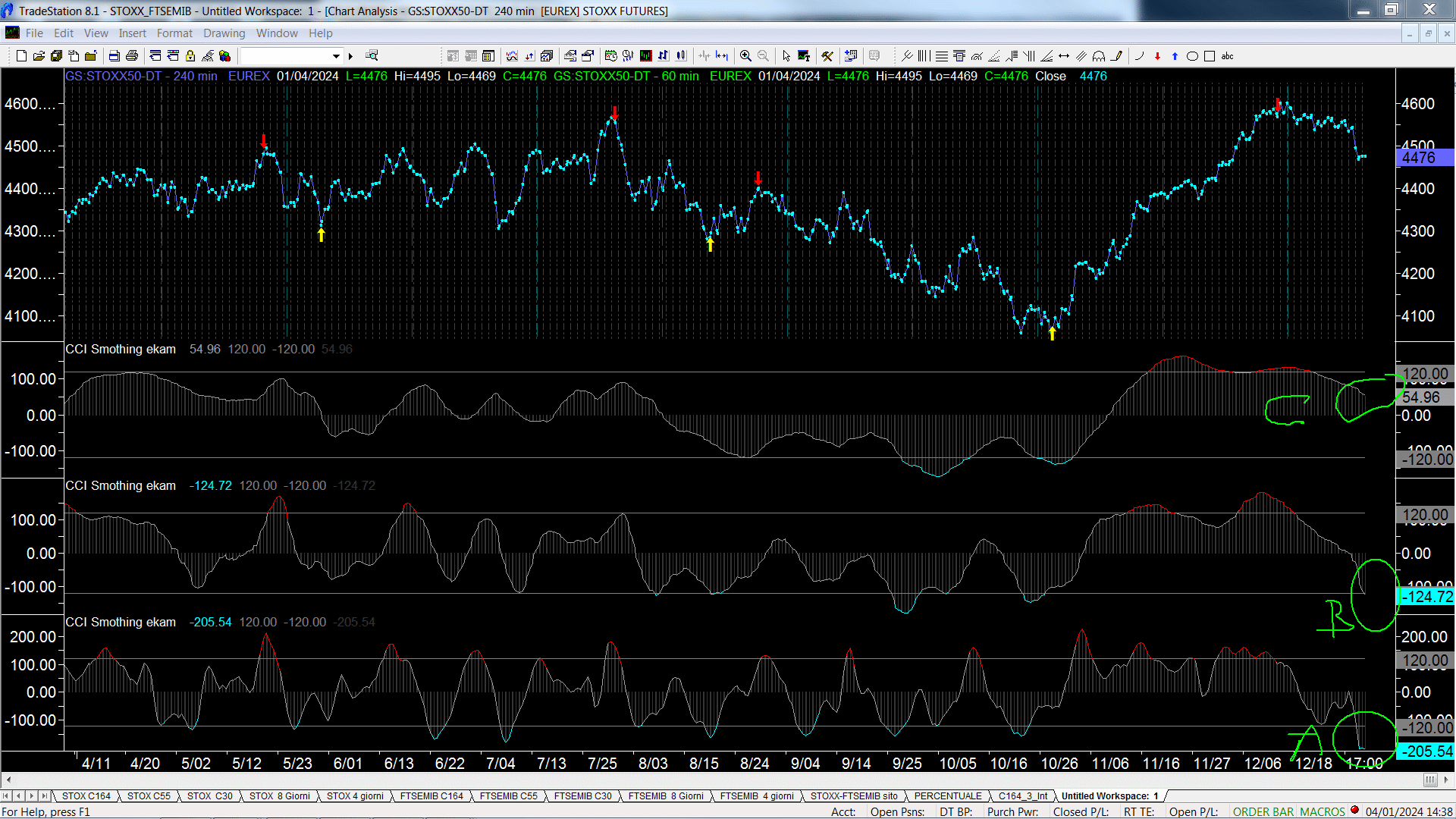1456x819 pixels.
Task: Click the hammer format tools icon
Action: coord(827,55)
